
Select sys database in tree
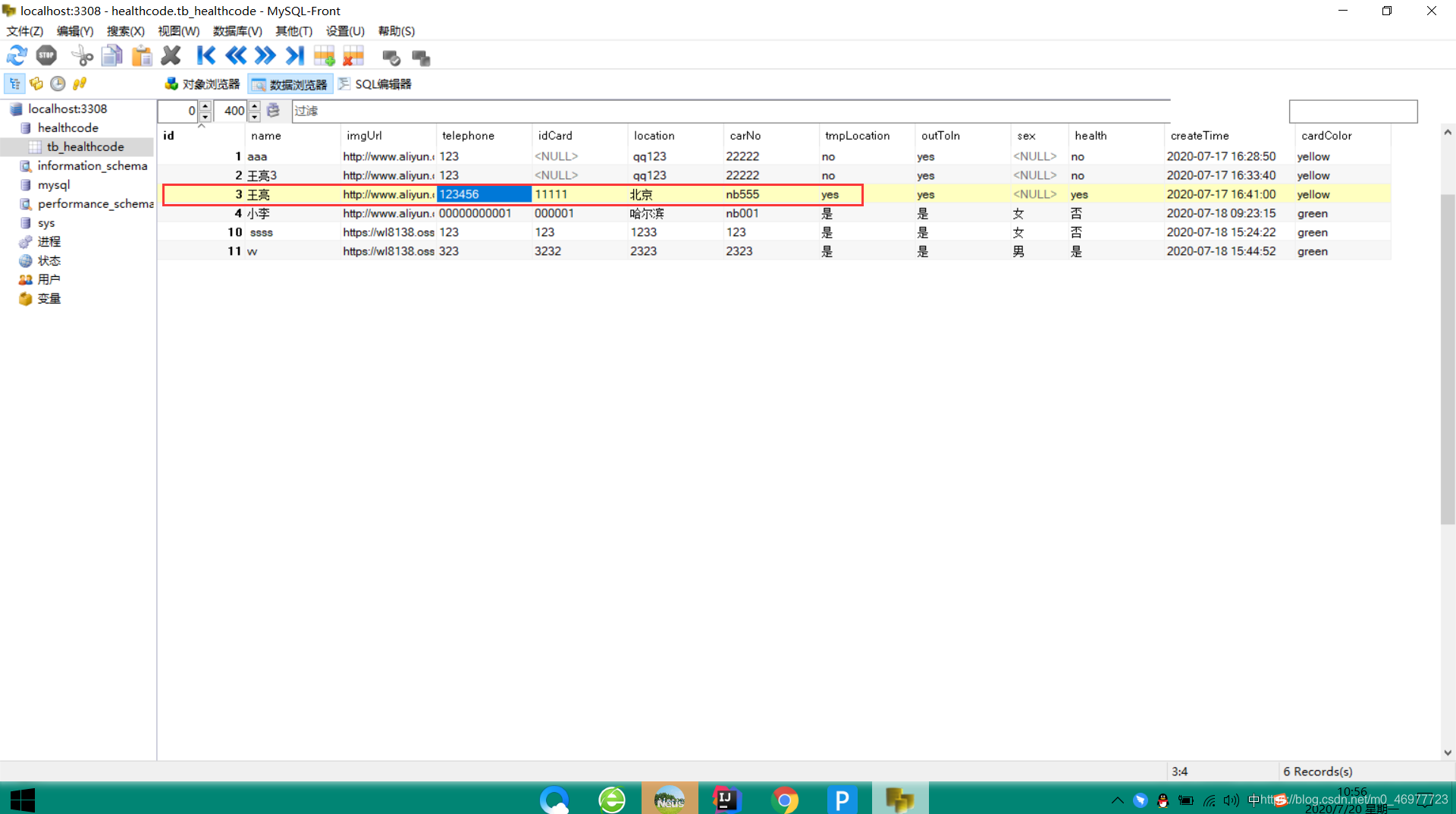[x=46, y=223]
